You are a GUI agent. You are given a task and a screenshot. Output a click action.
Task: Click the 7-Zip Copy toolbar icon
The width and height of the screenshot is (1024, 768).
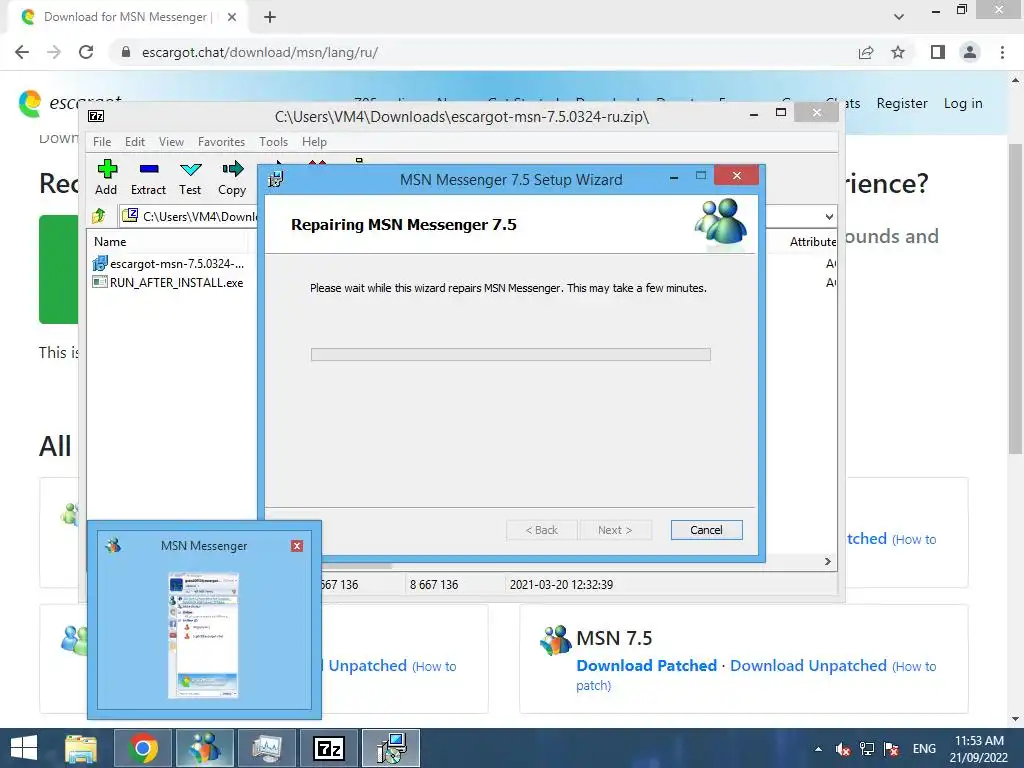coord(232,178)
